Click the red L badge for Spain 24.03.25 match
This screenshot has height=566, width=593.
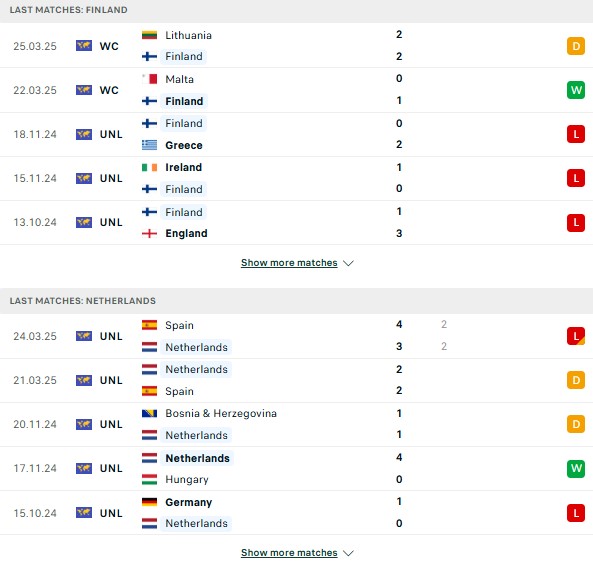click(x=576, y=336)
